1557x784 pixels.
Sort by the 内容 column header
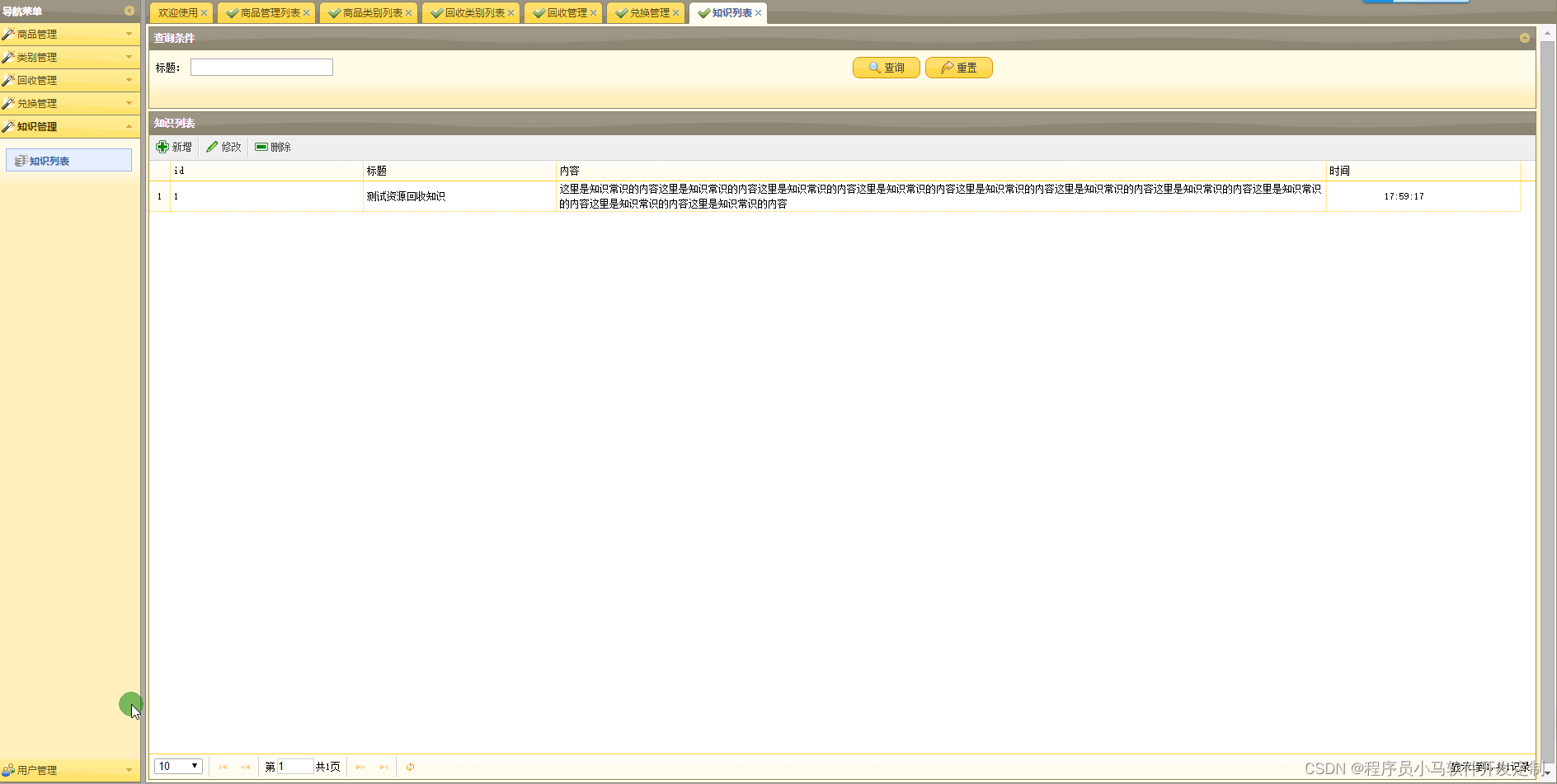pyautogui.click(x=941, y=171)
